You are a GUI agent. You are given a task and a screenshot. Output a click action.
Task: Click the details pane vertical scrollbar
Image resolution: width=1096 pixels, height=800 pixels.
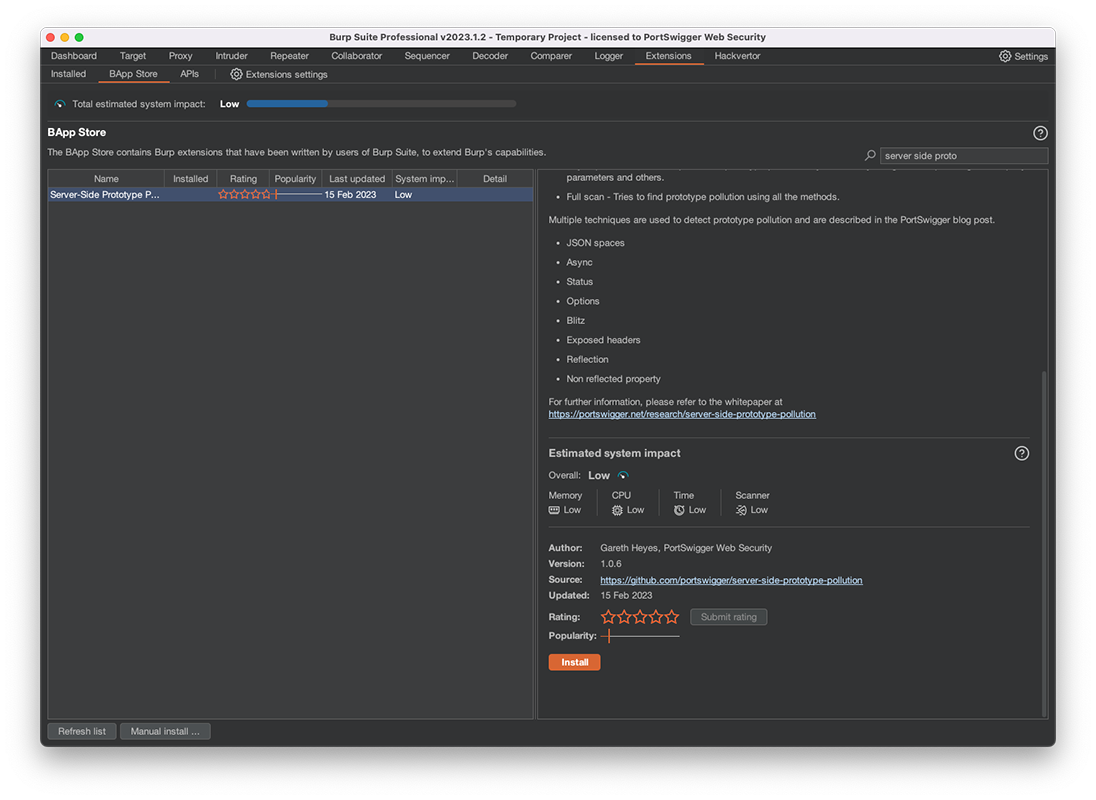pyautogui.click(x=1044, y=542)
